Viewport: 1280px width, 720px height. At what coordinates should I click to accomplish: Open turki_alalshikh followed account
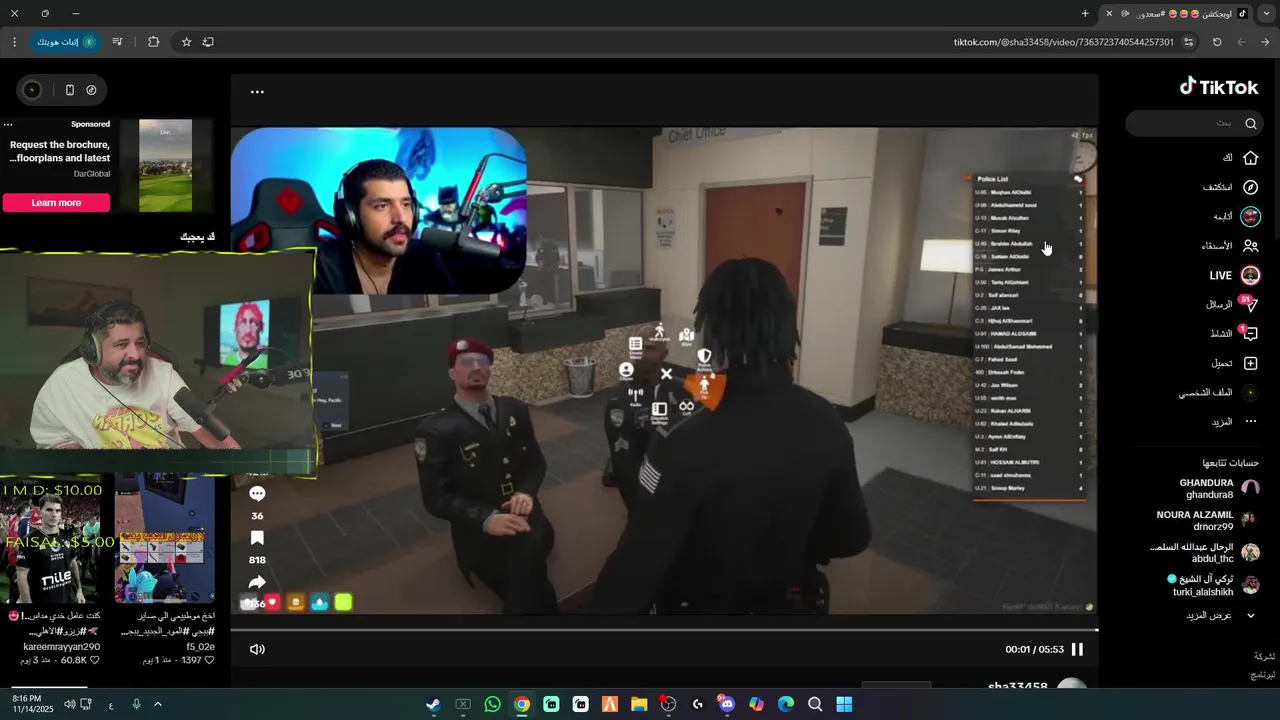point(1213,585)
